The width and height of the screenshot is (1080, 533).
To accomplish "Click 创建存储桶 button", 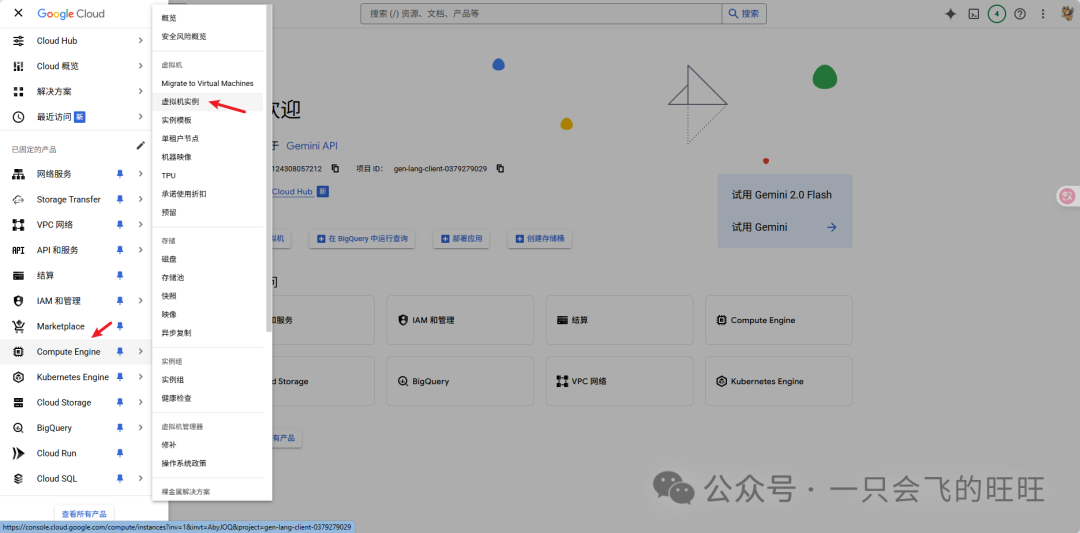I will click(540, 239).
